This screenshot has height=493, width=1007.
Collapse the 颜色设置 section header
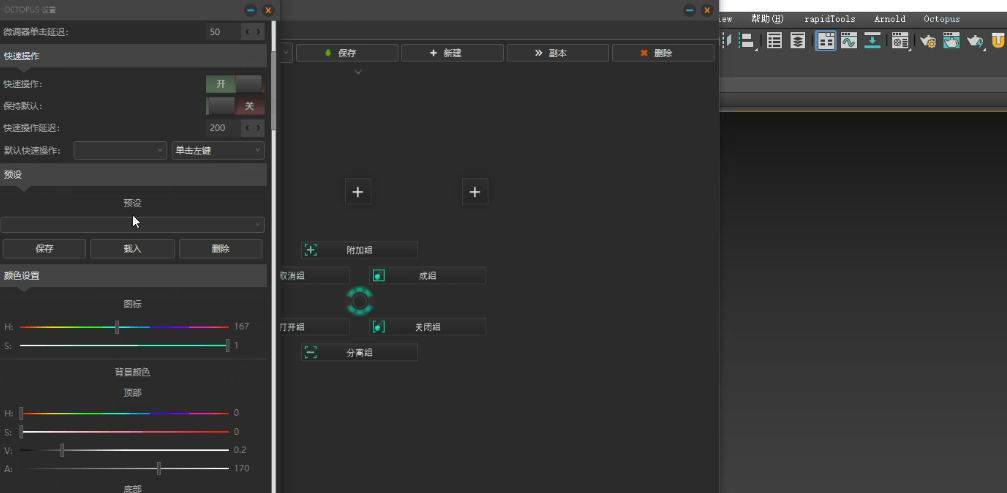click(134, 276)
